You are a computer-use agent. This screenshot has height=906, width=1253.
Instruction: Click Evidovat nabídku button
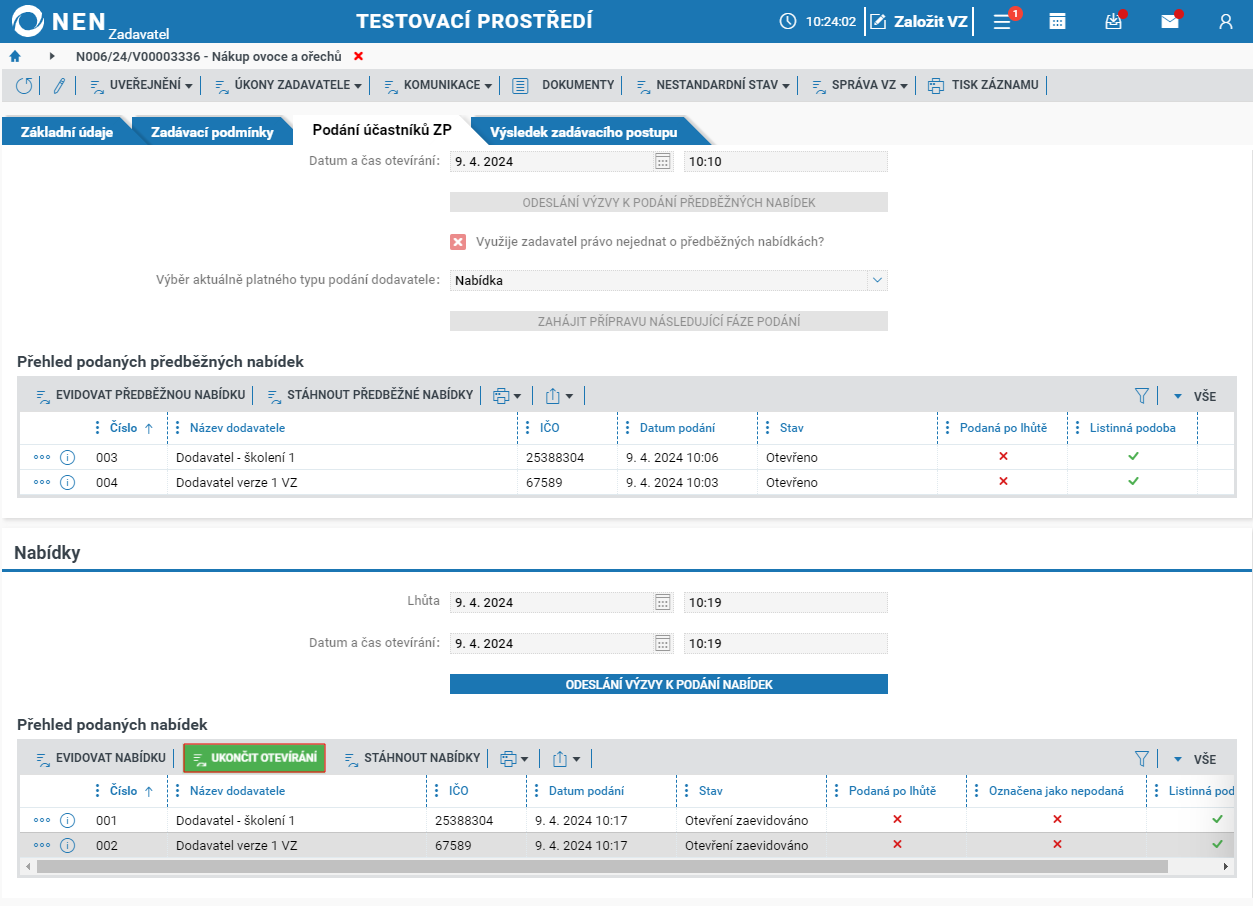pyautogui.click(x=100, y=758)
